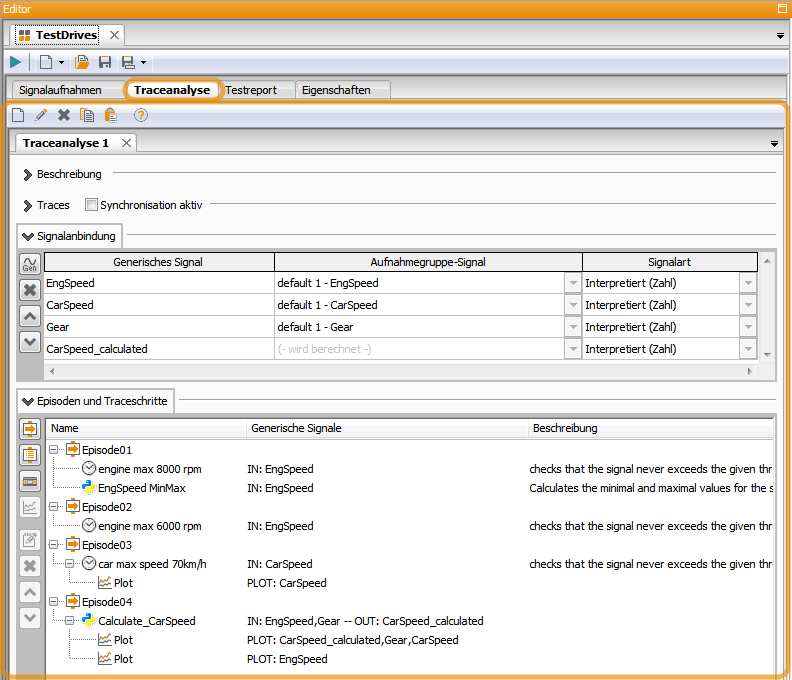Delete trace analysis with X icon
The width and height of the screenshot is (792, 680).
[64, 115]
